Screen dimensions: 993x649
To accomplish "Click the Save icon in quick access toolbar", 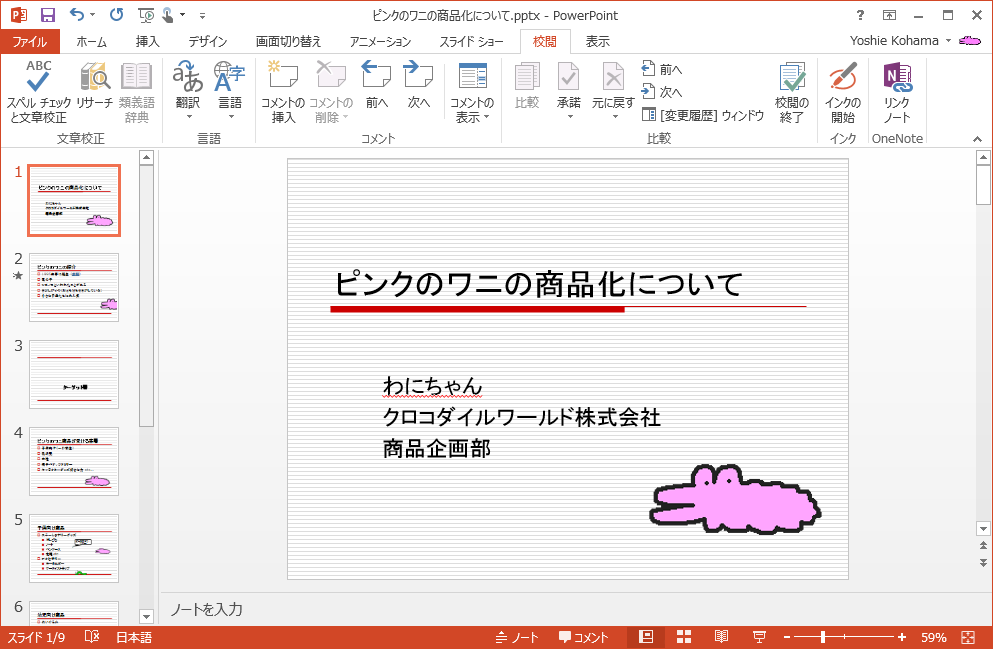I will (x=47, y=15).
